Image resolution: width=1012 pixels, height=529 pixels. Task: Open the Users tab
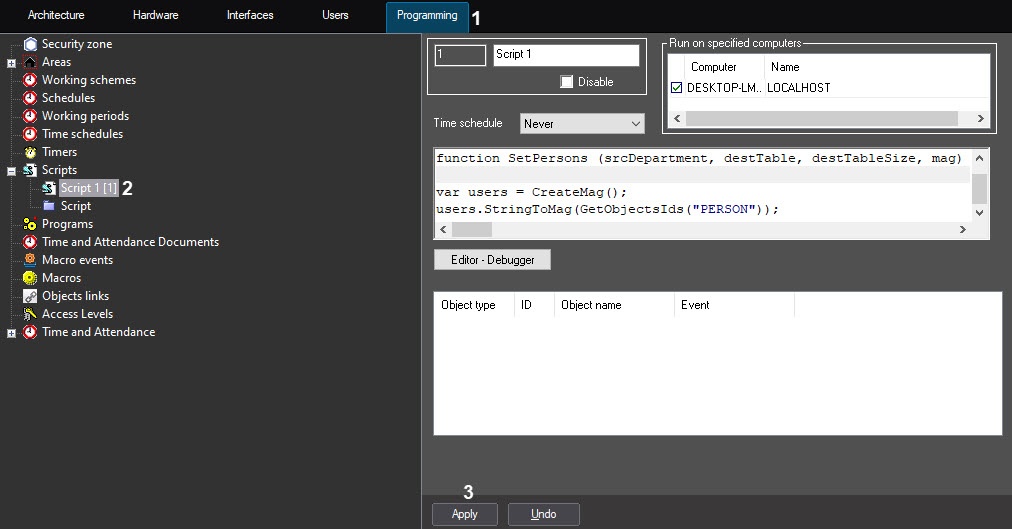335,16
